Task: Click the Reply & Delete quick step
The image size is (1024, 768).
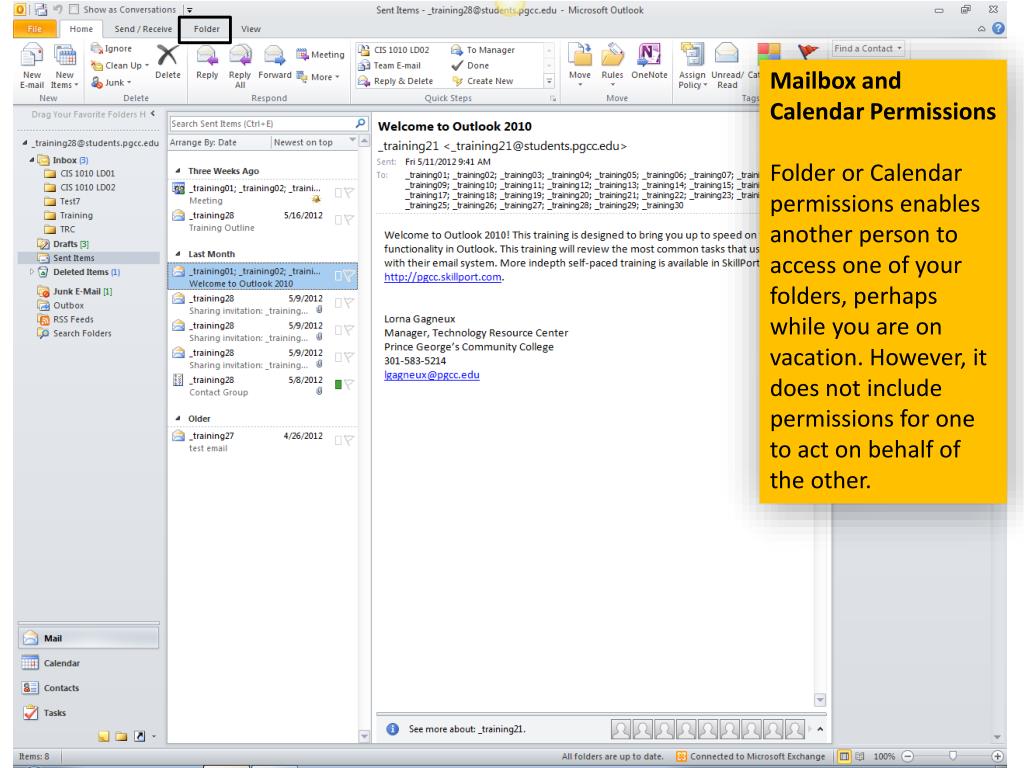Action: point(395,81)
